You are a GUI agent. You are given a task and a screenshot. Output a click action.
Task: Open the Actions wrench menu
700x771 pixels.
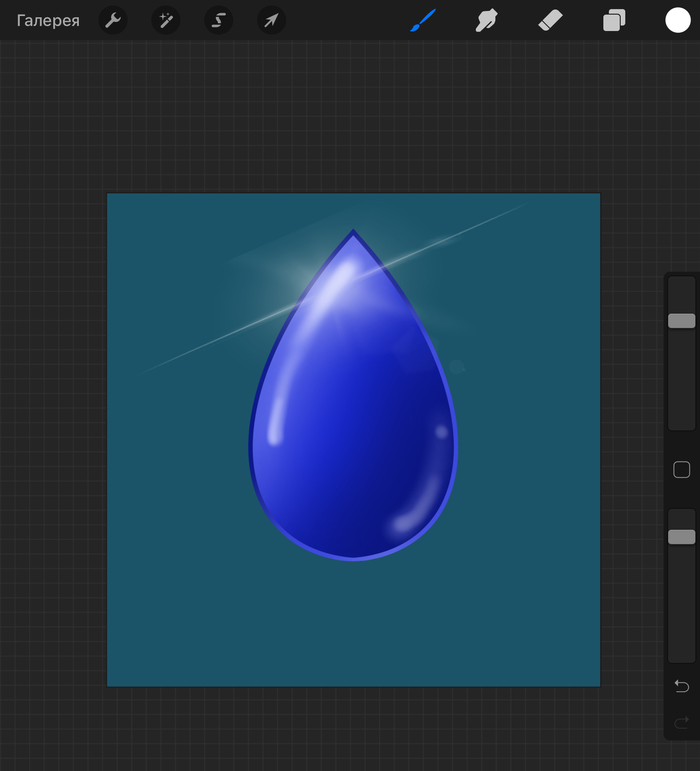tap(113, 20)
